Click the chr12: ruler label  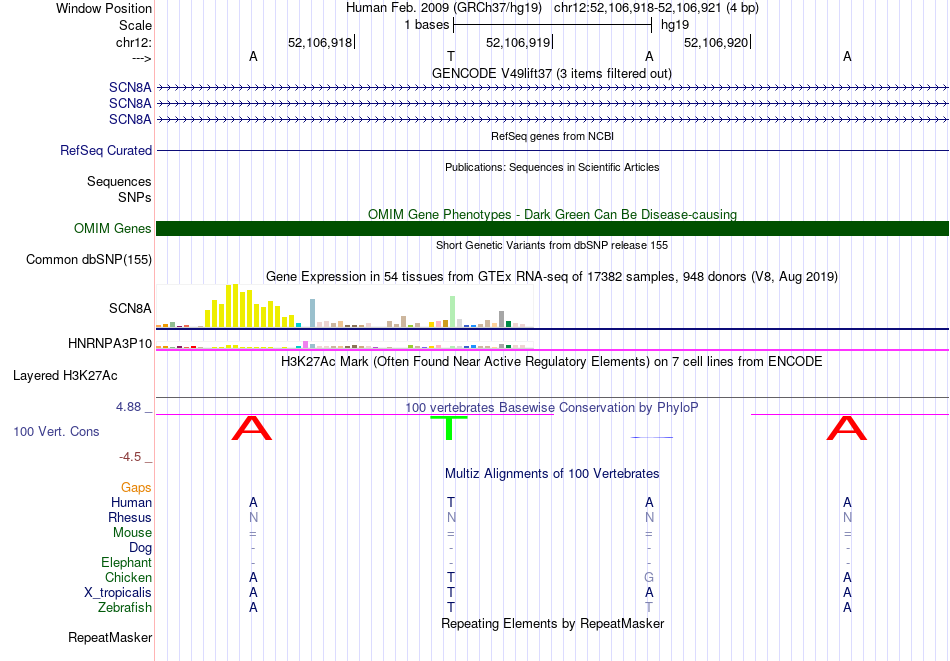[134, 42]
